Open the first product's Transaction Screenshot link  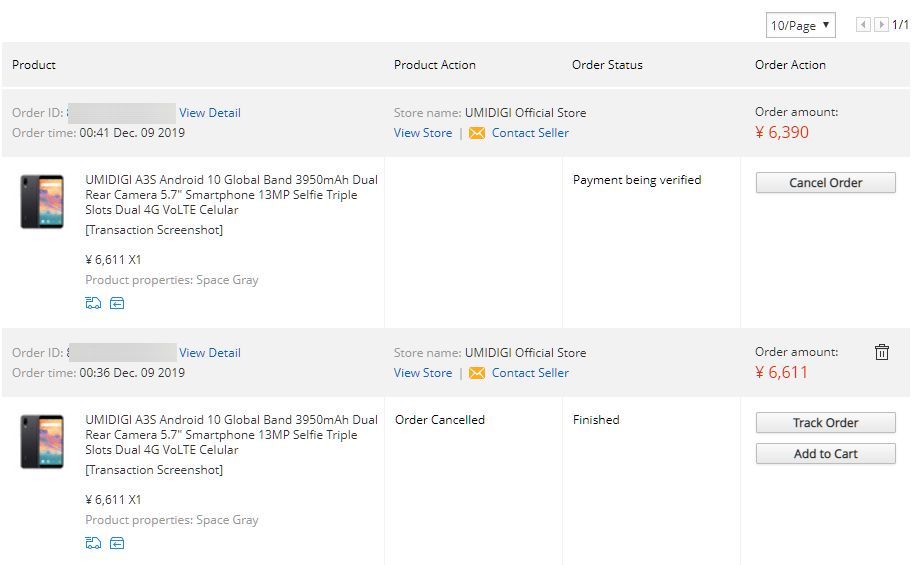pos(154,230)
